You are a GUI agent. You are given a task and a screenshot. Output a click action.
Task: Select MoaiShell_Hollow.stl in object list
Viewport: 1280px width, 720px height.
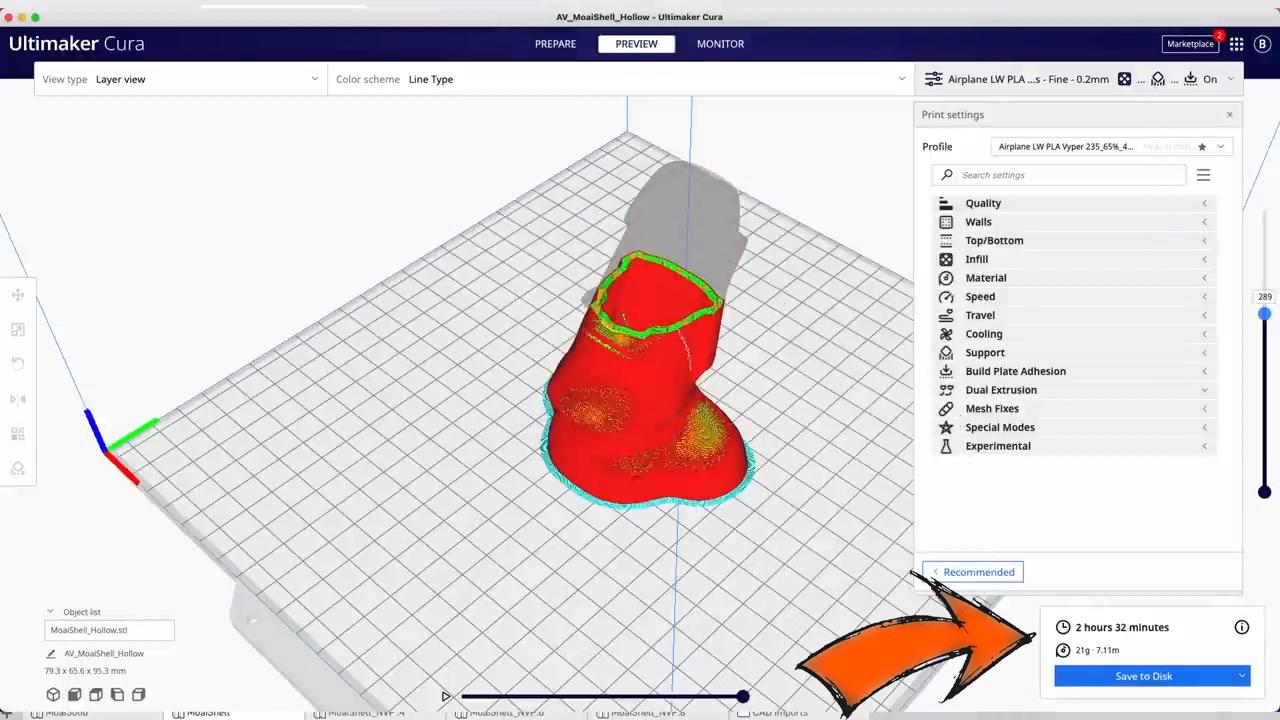[x=109, y=630]
